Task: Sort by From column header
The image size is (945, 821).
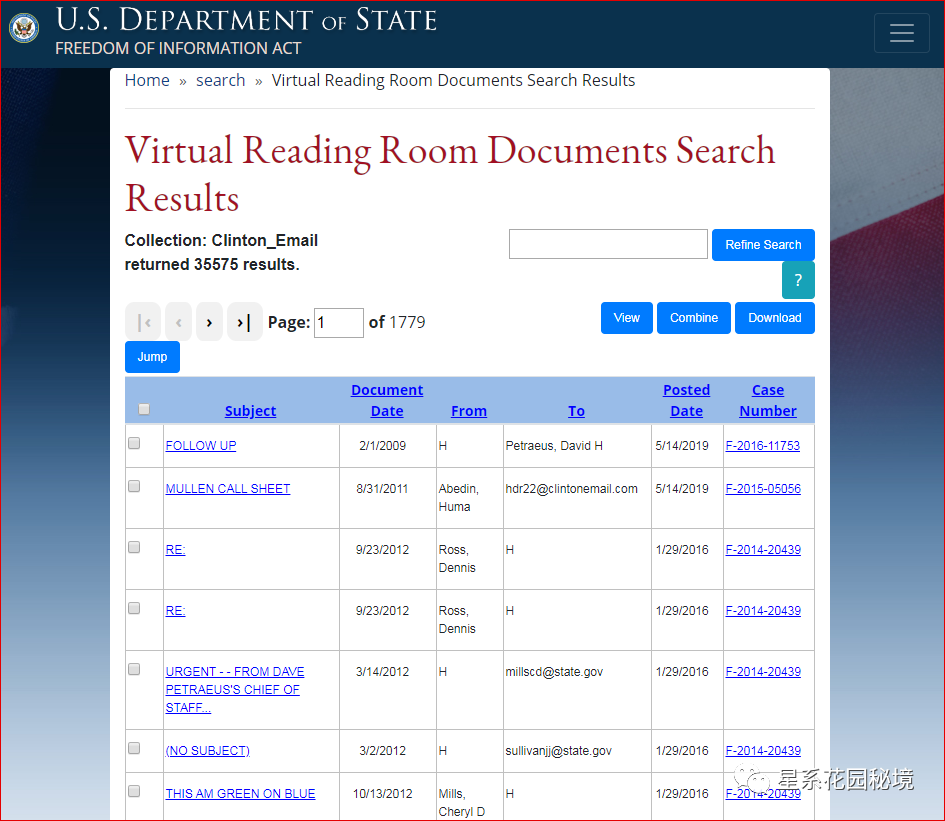Action: (469, 411)
